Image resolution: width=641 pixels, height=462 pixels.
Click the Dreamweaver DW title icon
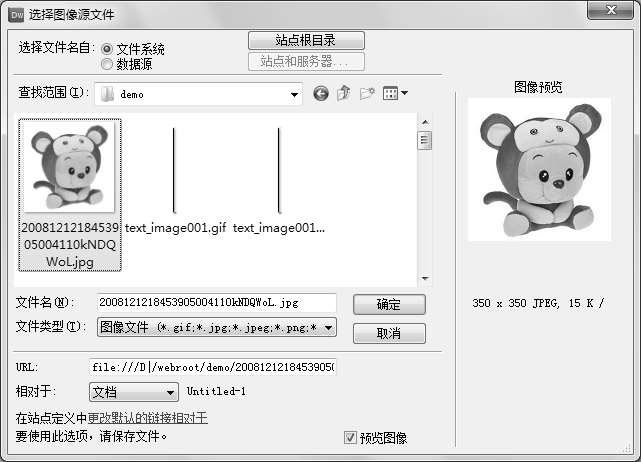coord(16,15)
